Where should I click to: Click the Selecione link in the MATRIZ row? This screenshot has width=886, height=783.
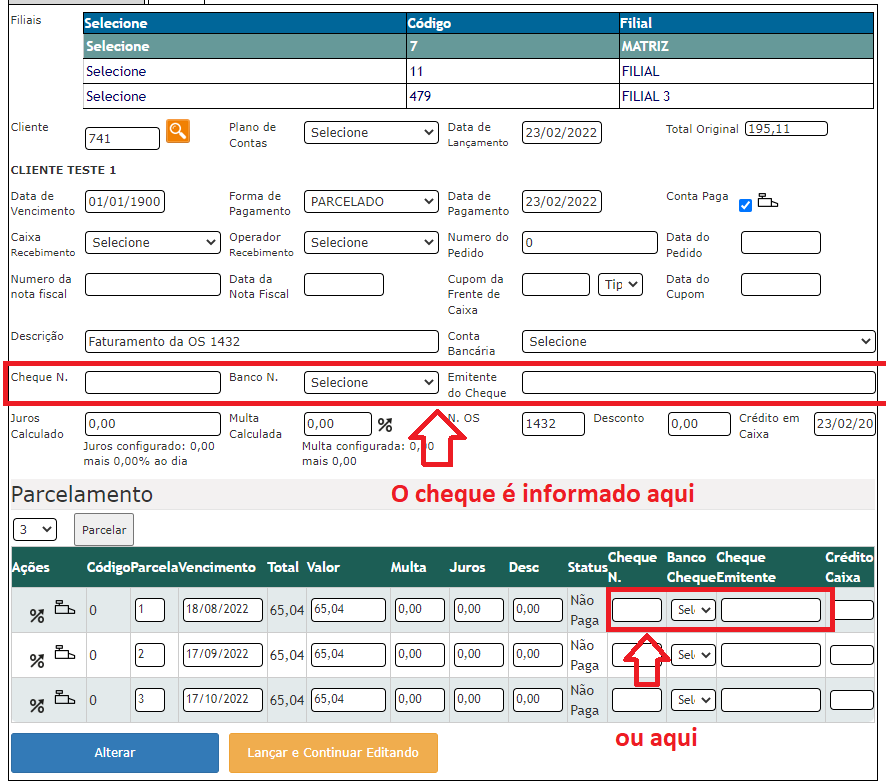point(118,46)
